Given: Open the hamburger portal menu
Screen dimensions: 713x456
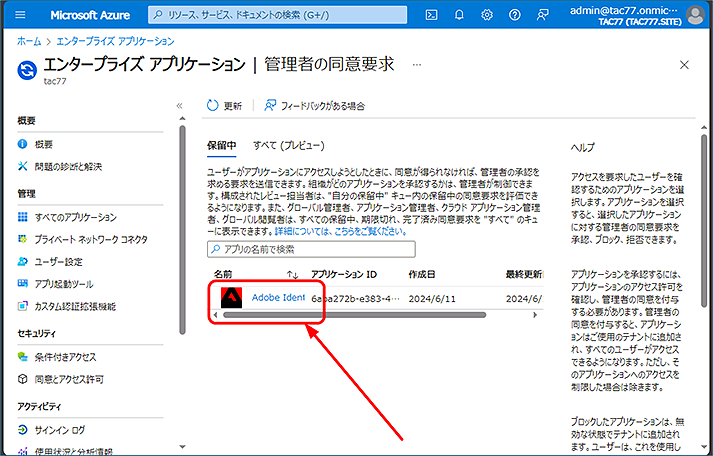Looking at the screenshot, I should click(x=20, y=15).
